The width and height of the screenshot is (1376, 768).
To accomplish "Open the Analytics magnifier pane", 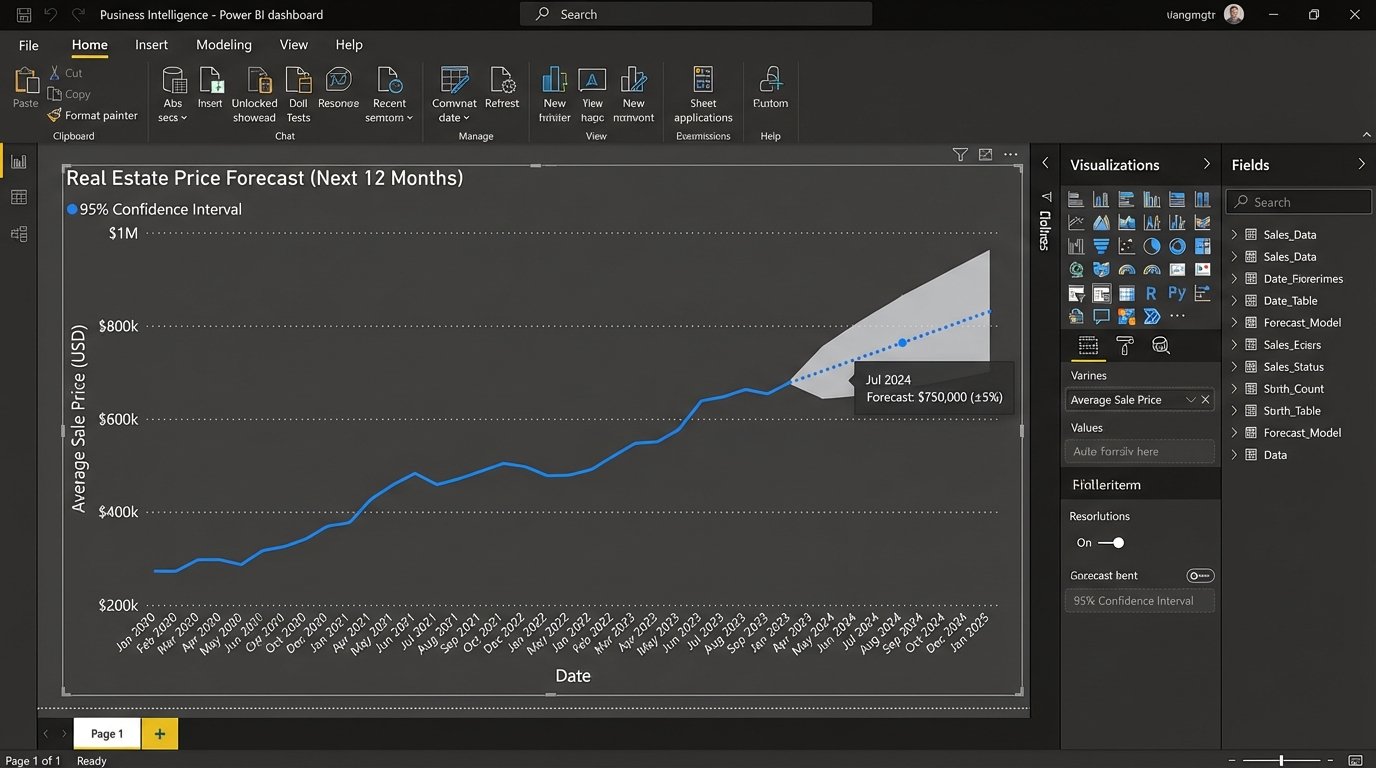I will [1160, 345].
